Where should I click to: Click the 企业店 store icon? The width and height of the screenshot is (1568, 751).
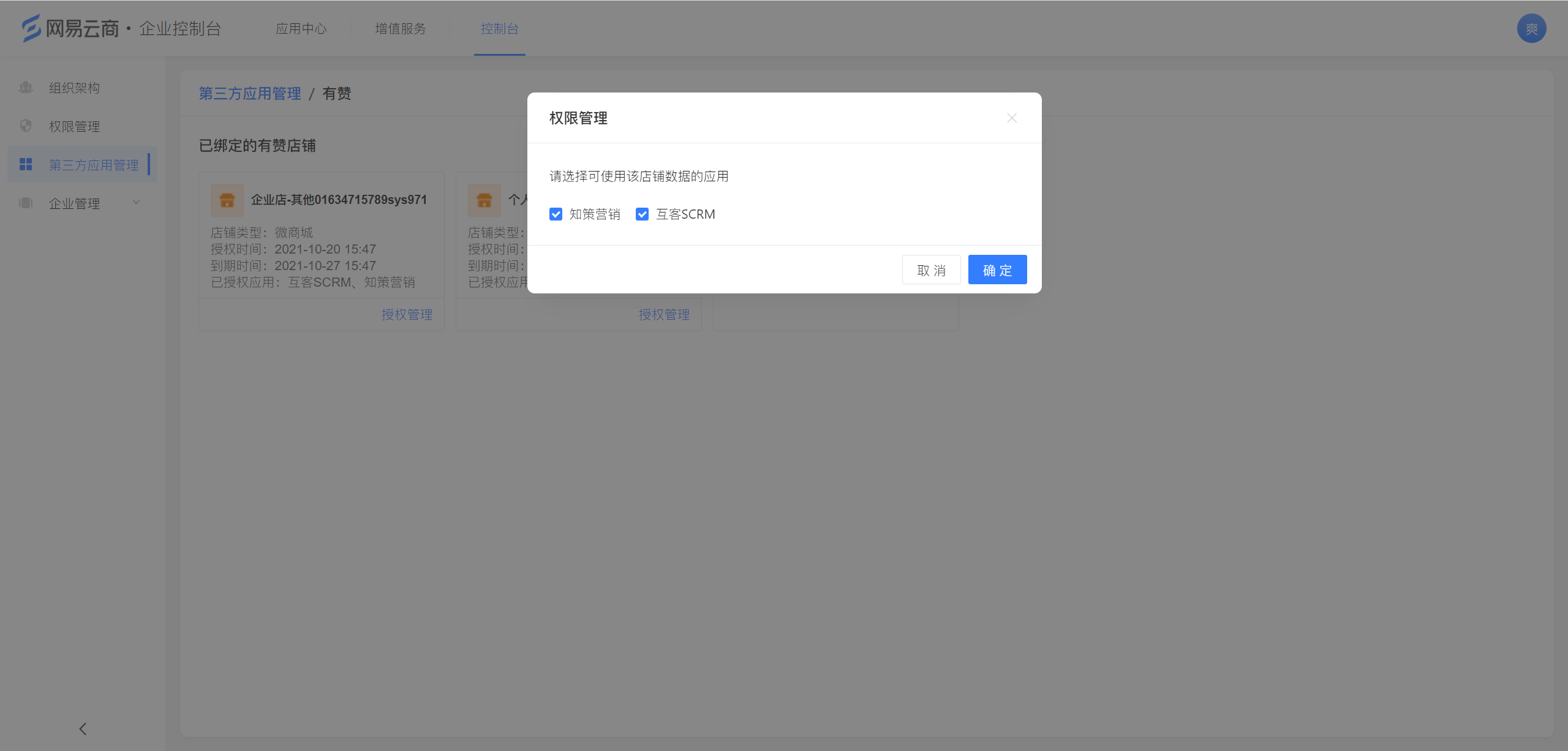pyautogui.click(x=227, y=200)
